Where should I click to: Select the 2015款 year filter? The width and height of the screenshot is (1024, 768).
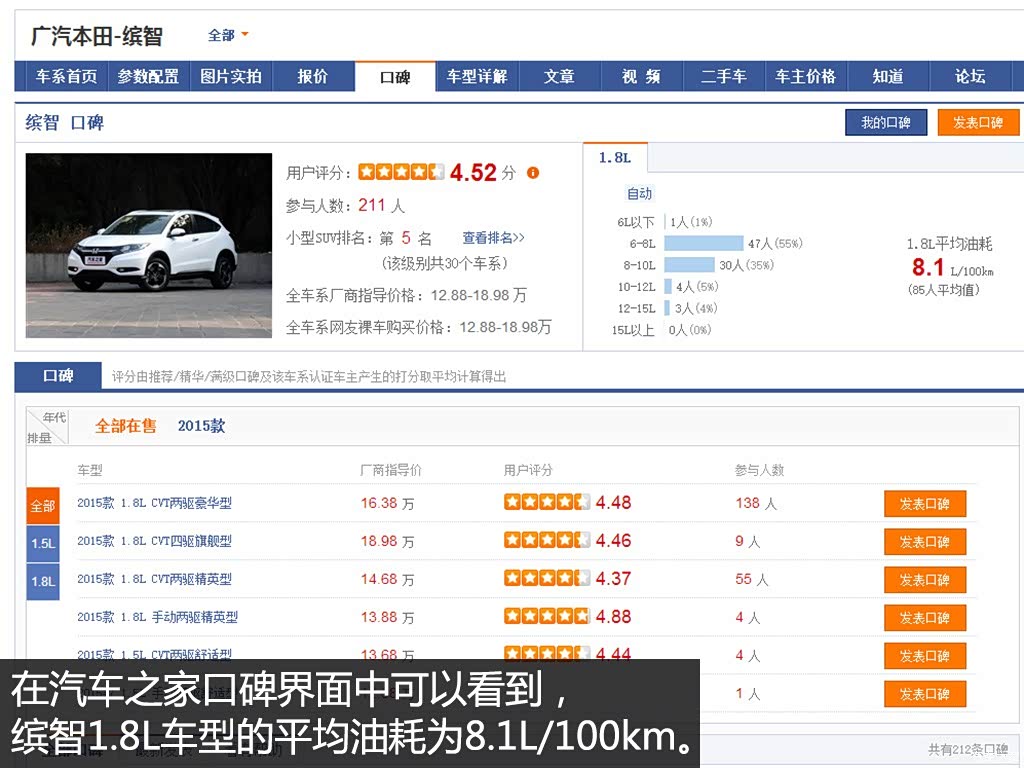[201, 426]
